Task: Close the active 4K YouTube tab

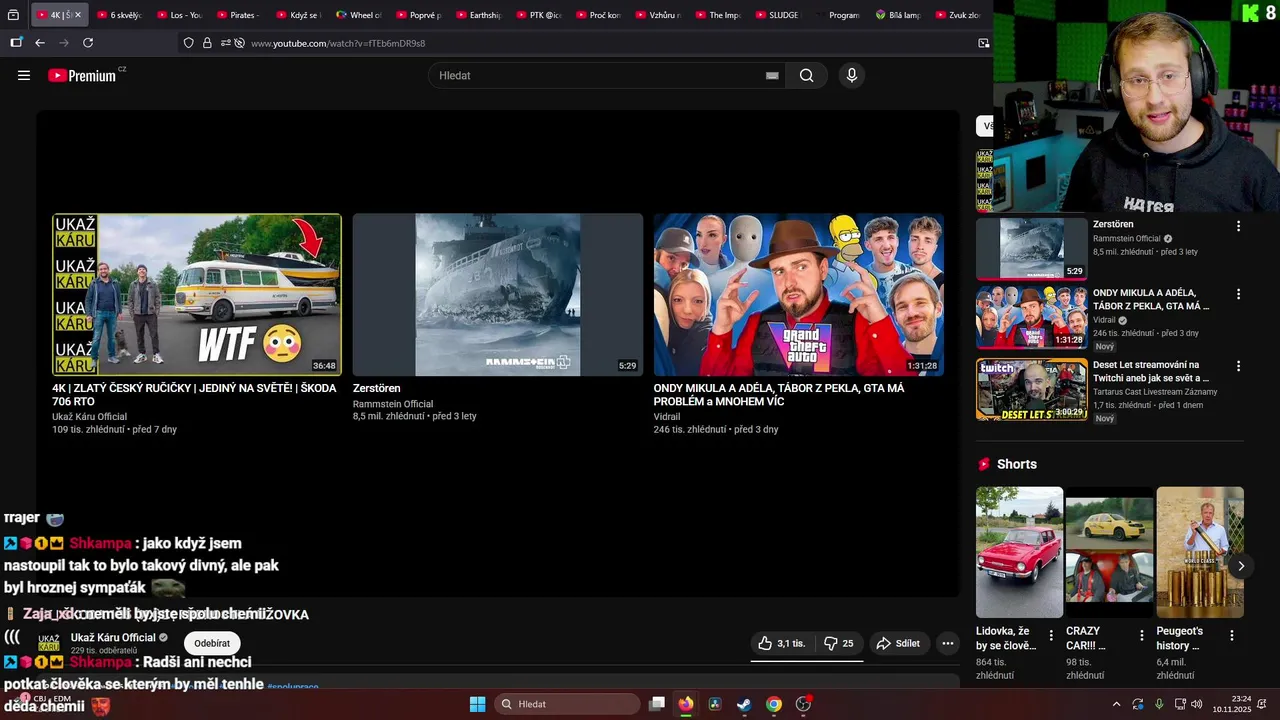Action: click(78, 15)
